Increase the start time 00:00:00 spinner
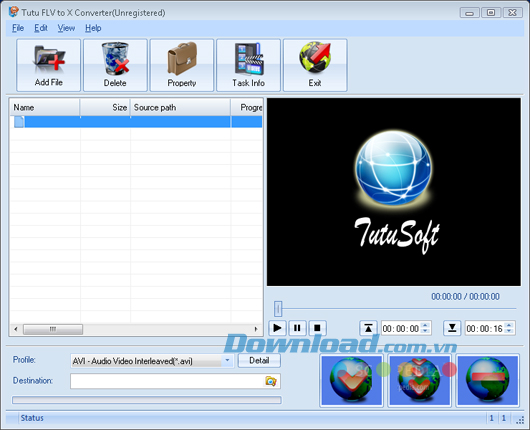The height and width of the screenshot is (430, 530). (x=426, y=325)
